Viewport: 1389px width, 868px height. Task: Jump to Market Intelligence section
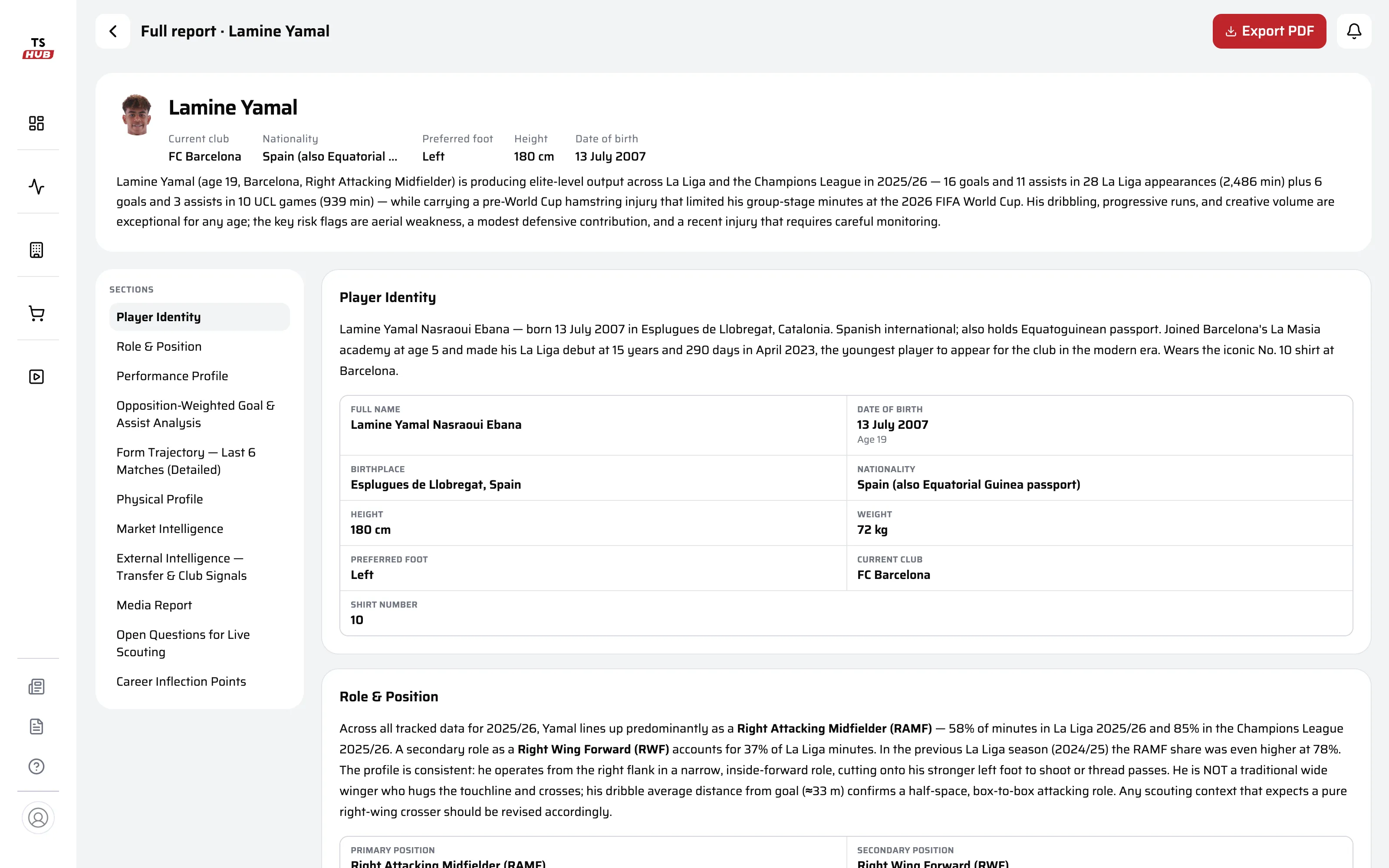point(200,529)
